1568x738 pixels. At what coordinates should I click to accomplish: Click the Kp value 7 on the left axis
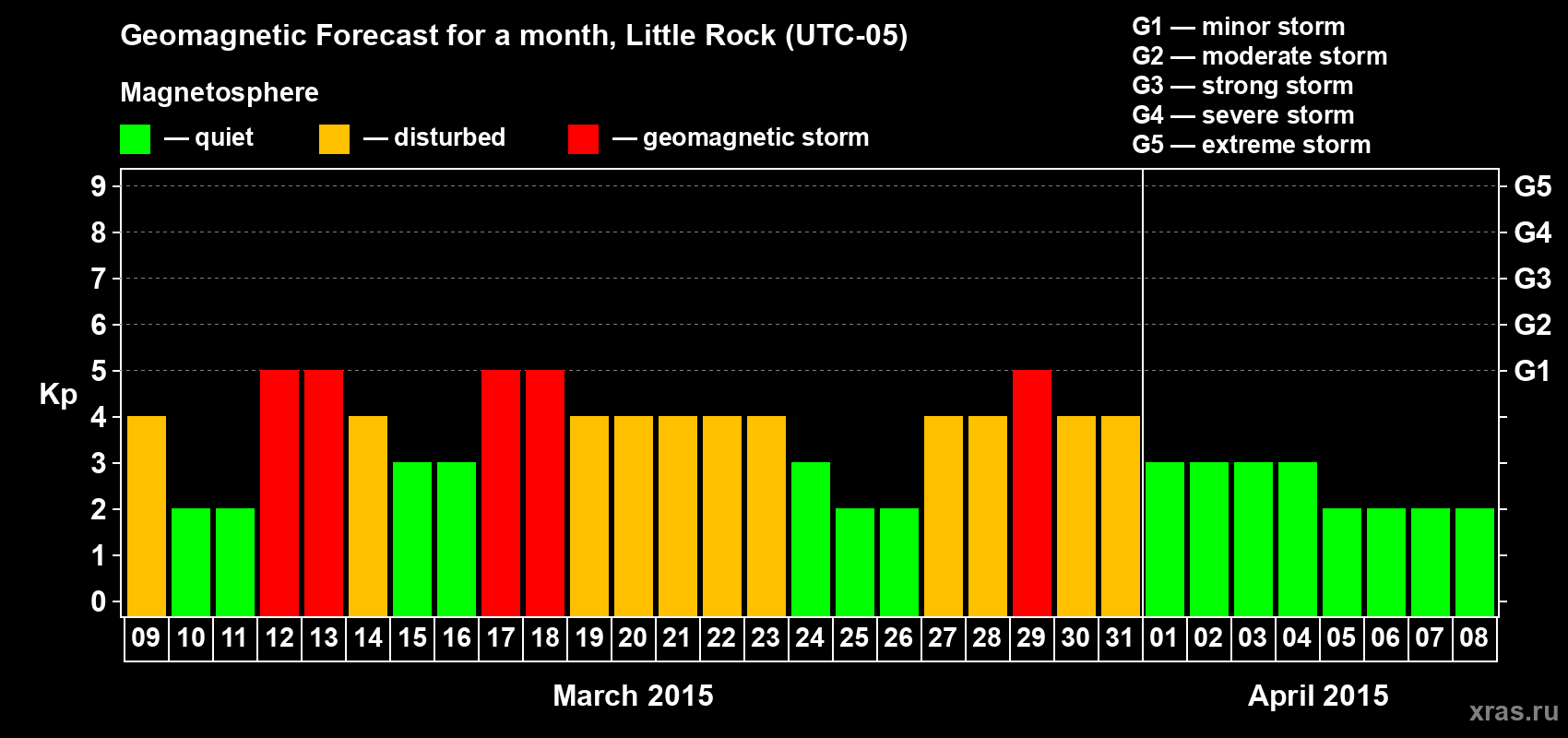tap(99, 279)
